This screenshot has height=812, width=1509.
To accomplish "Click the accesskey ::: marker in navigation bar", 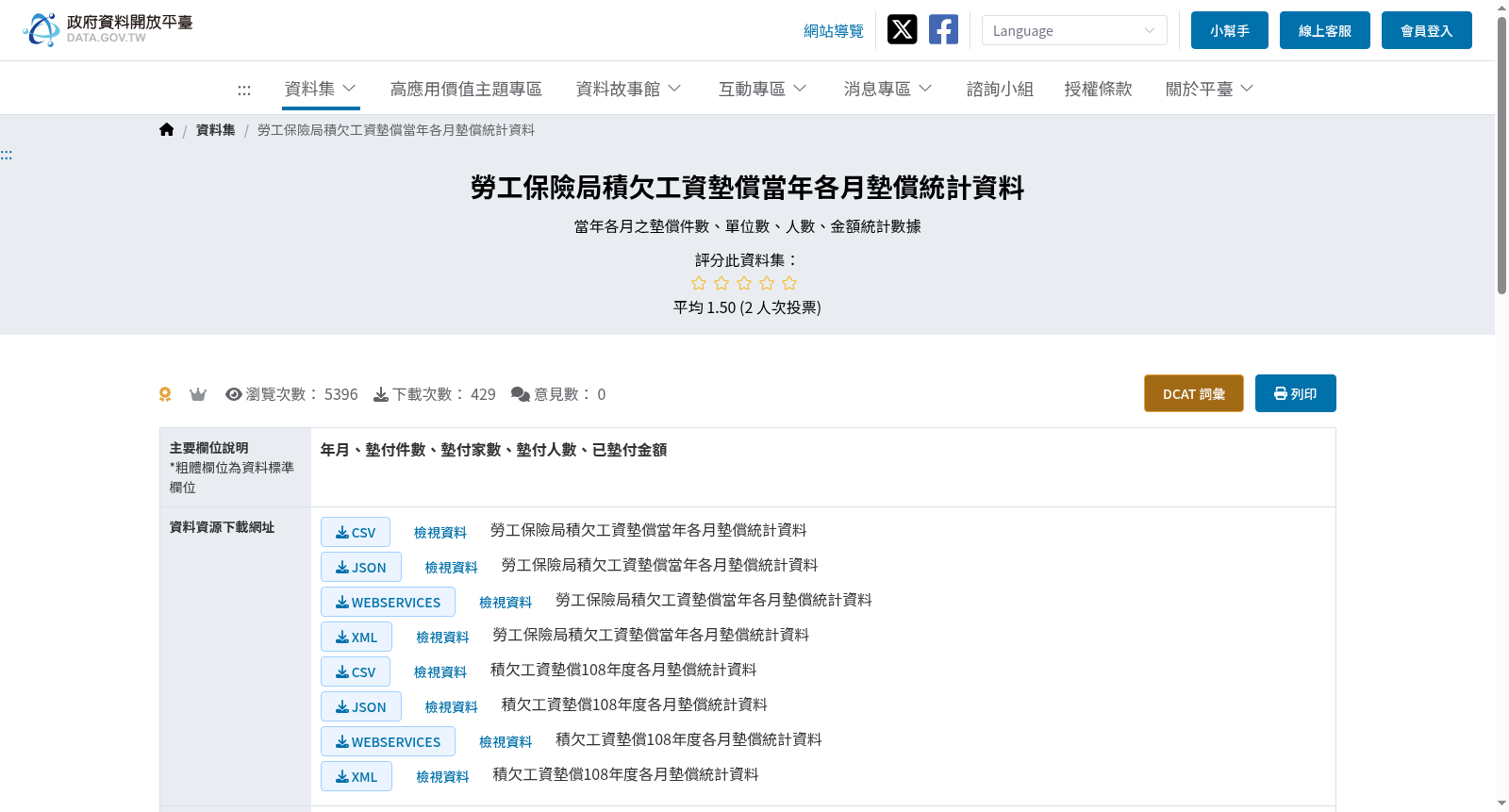I will (244, 90).
